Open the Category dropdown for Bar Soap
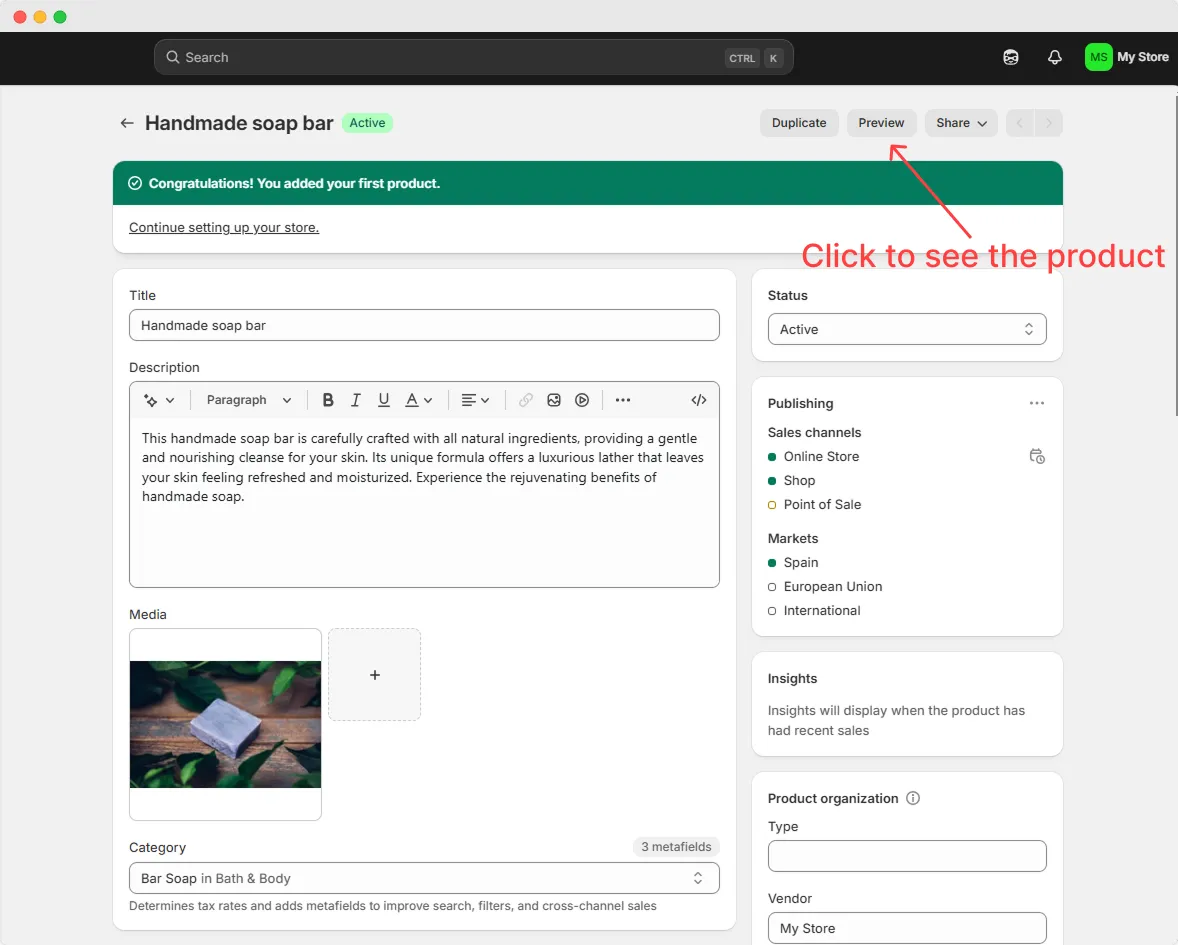The width and height of the screenshot is (1178, 945). point(423,877)
